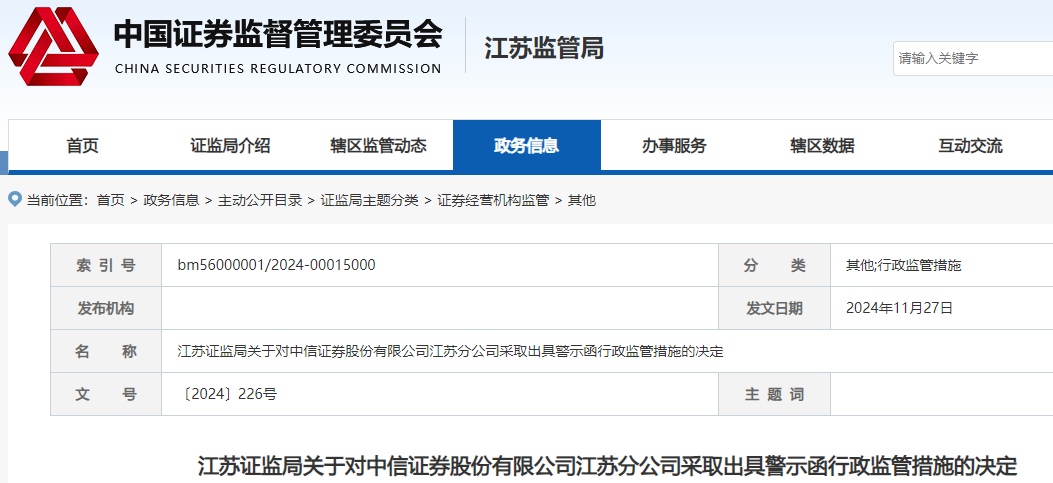1053x483 pixels.
Task: Click the red CSRC logo emblem
Action: point(53,46)
